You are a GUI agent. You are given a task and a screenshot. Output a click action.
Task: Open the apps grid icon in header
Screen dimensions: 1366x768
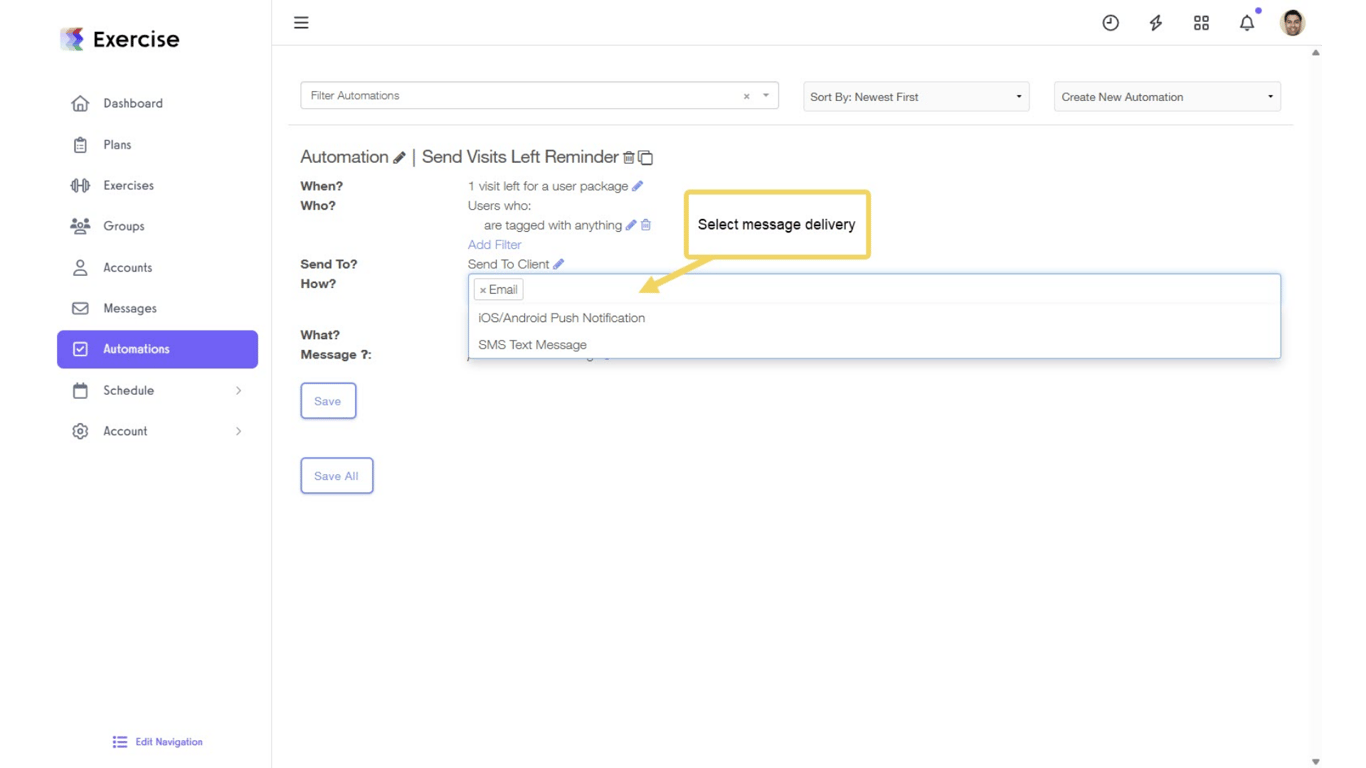(x=1201, y=22)
